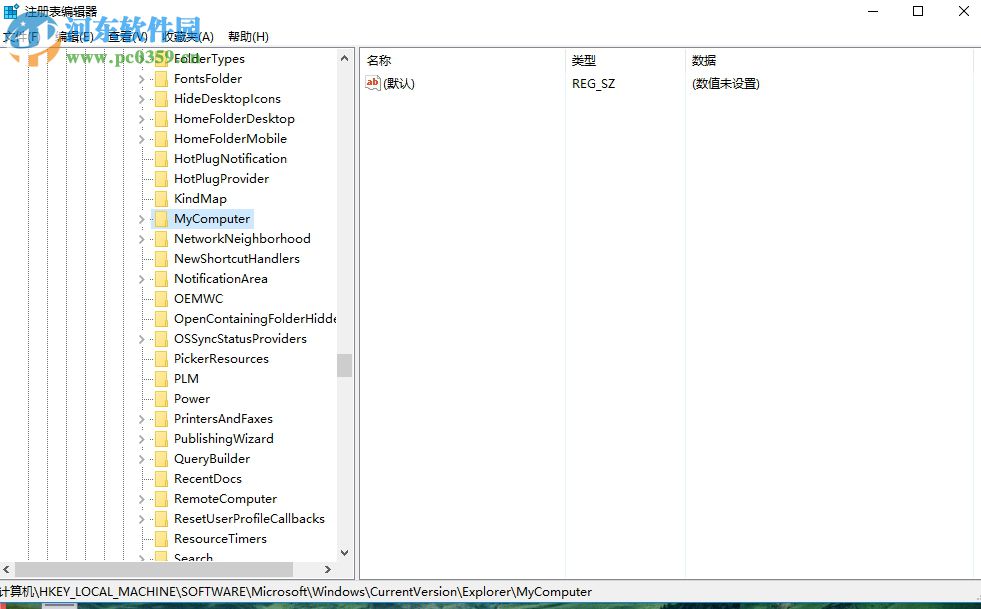Click the HideDesktopIcons folder icon
This screenshot has width=981, height=609.
pyautogui.click(x=161, y=99)
